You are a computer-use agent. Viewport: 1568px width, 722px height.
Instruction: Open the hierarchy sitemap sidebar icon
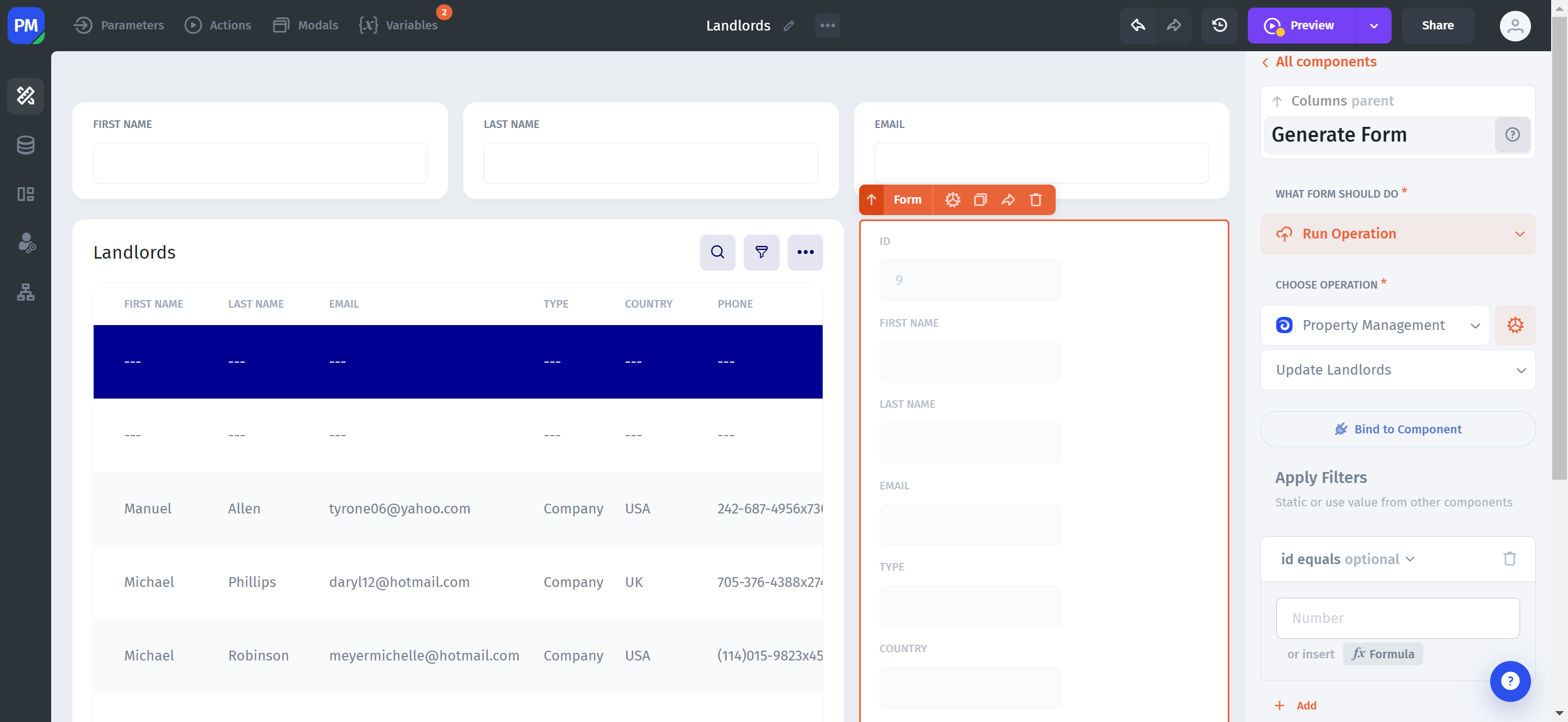click(26, 292)
